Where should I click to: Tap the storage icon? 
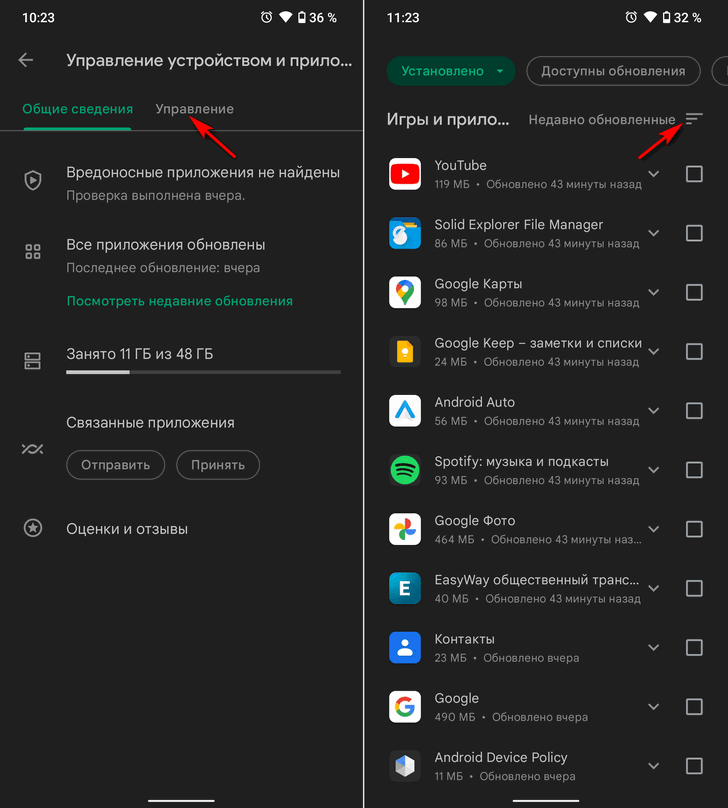(32, 361)
